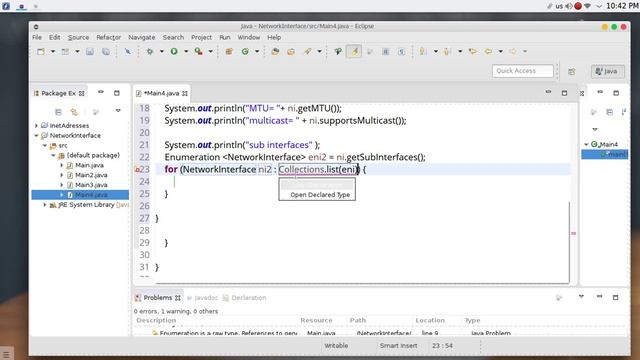Select Main3.java in Package Explorer
Image resolution: width=640 pixels, height=360 pixels.
(91, 185)
